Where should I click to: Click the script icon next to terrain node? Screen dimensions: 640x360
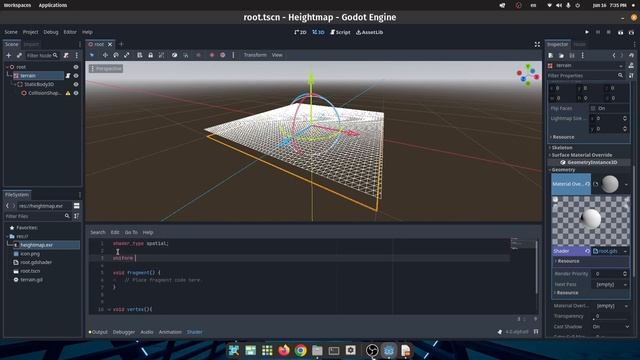(x=68, y=76)
